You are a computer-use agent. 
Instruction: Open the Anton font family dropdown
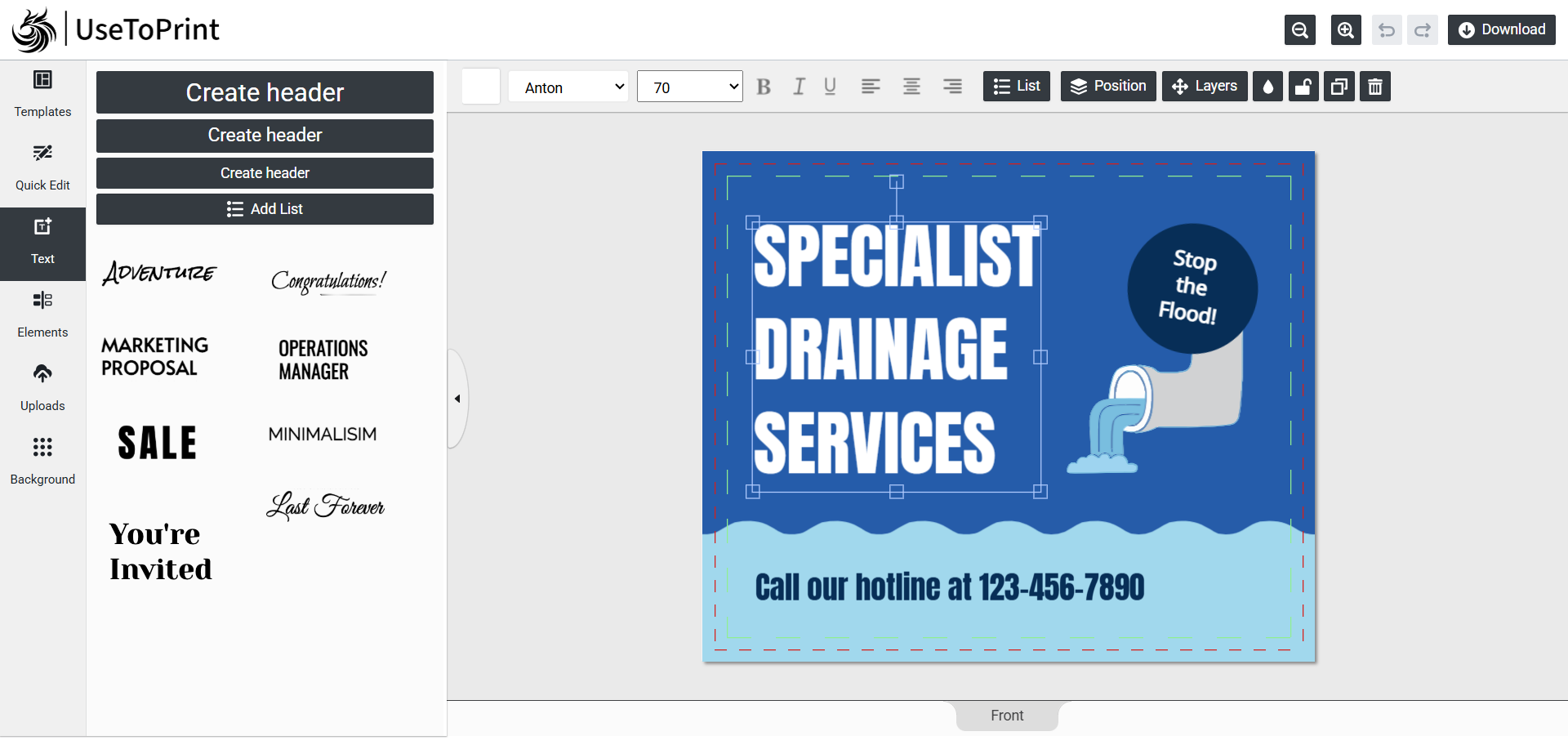(x=568, y=87)
